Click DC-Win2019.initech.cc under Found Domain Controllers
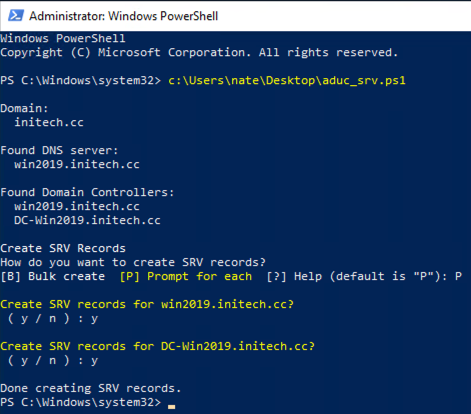The width and height of the screenshot is (471, 414). pyautogui.click(x=87, y=220)
